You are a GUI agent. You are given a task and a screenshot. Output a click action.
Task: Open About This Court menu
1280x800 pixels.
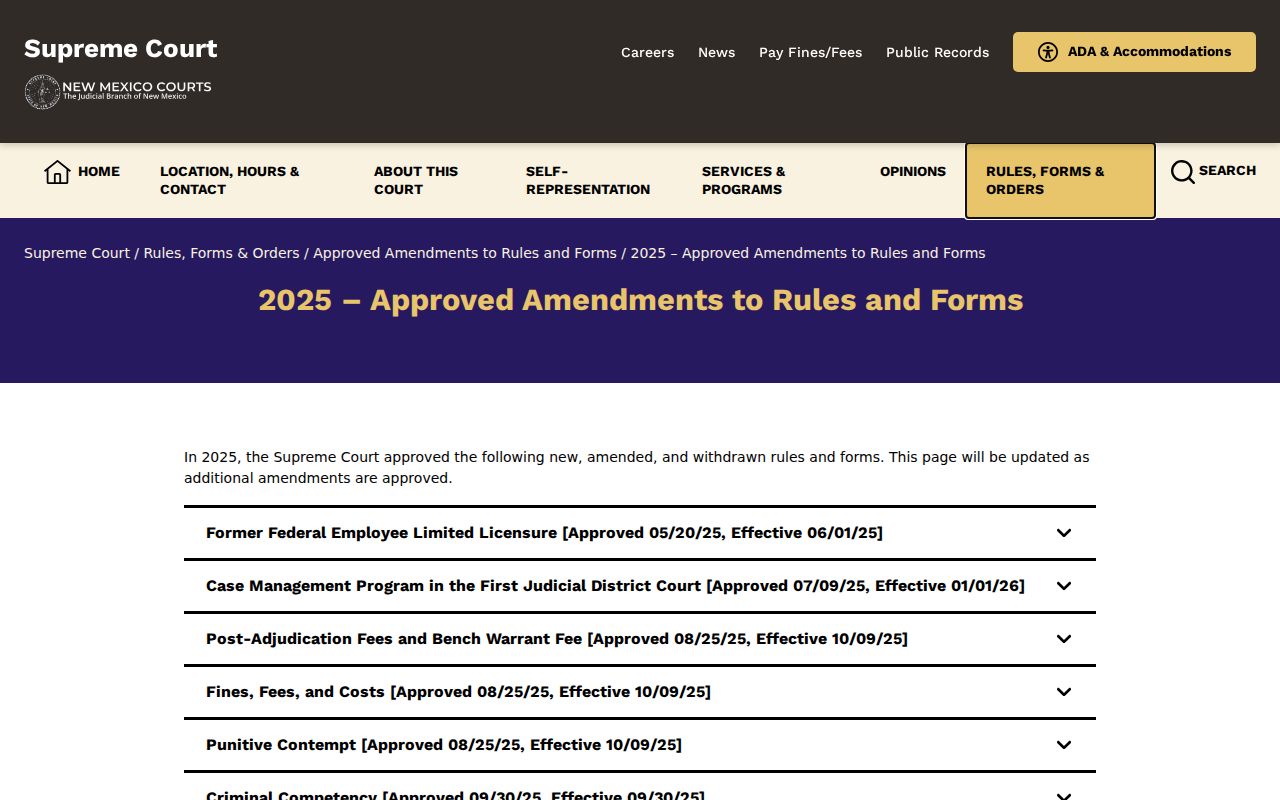coord(416,180)
